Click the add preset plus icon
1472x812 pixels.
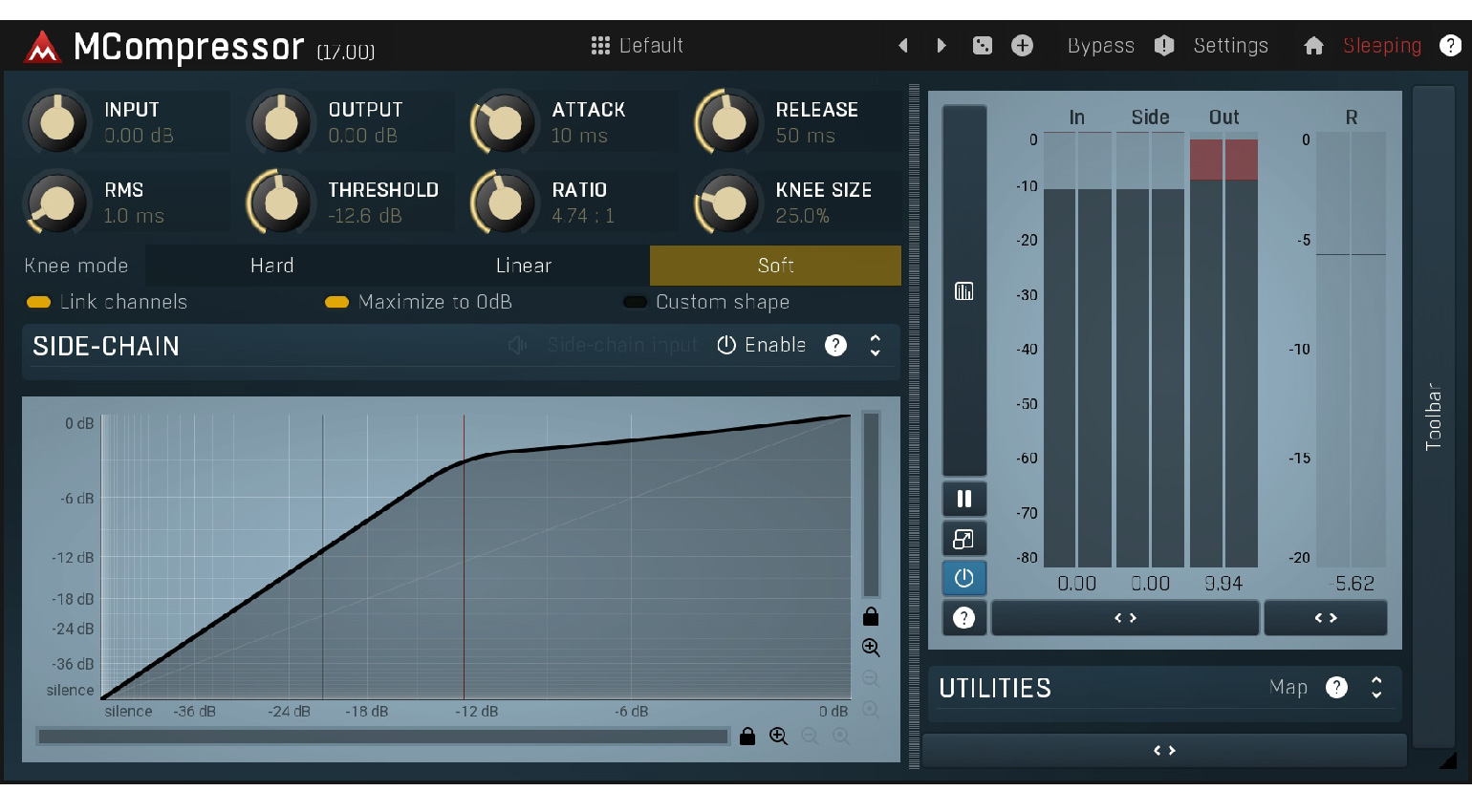(x=1022, y=46)
